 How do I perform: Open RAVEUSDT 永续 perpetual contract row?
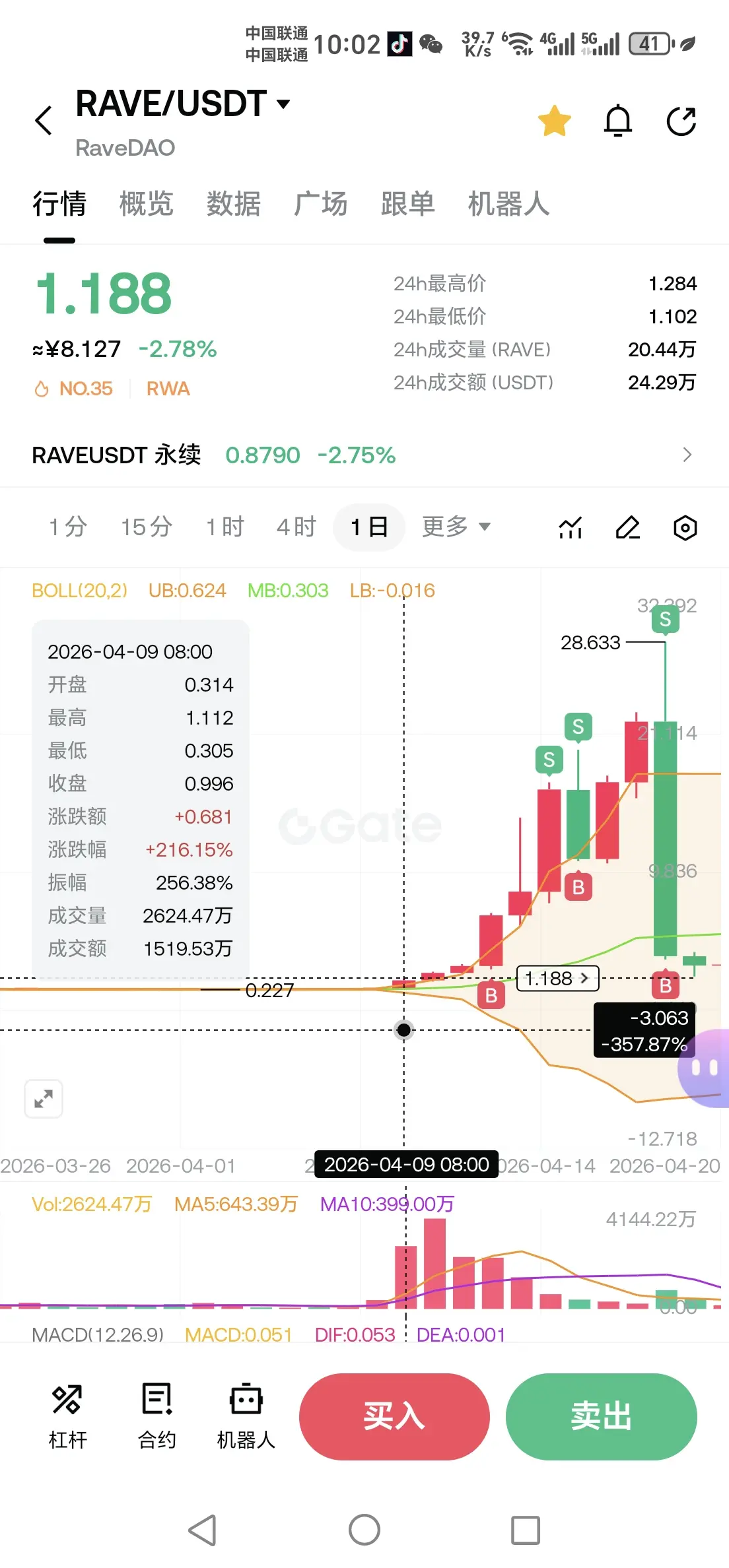(x=364, y=455)
